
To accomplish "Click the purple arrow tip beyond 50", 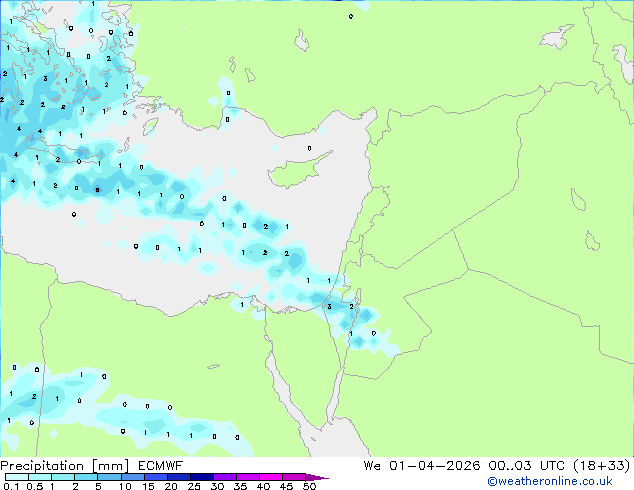I will click(317, 477).
